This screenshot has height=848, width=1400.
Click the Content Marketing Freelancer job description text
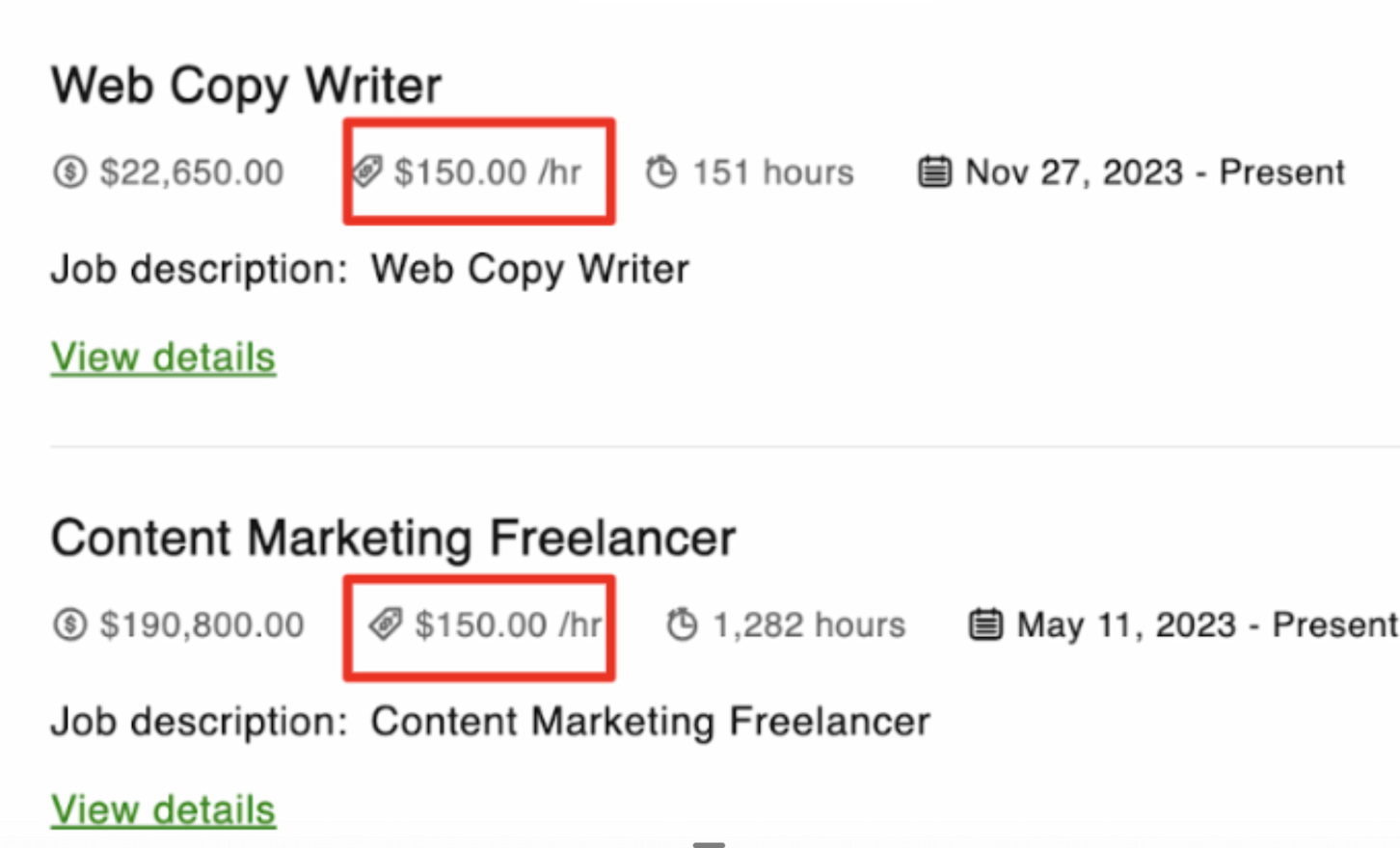click(650, 722)
